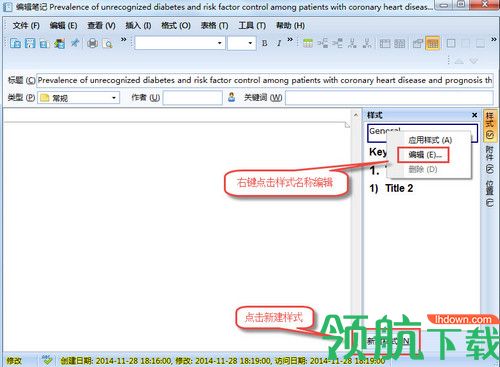Open the 插入 (I) menu
500x367 pixels.
click(138, 26)
